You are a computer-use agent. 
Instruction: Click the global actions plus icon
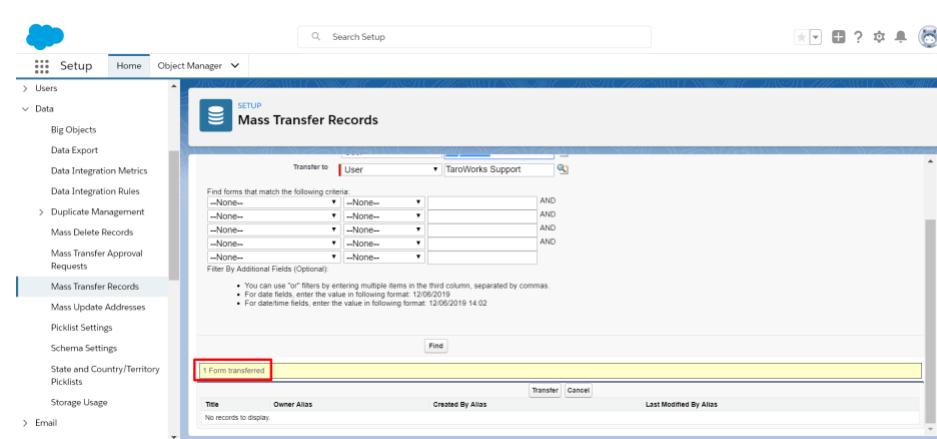pos(838,37)
